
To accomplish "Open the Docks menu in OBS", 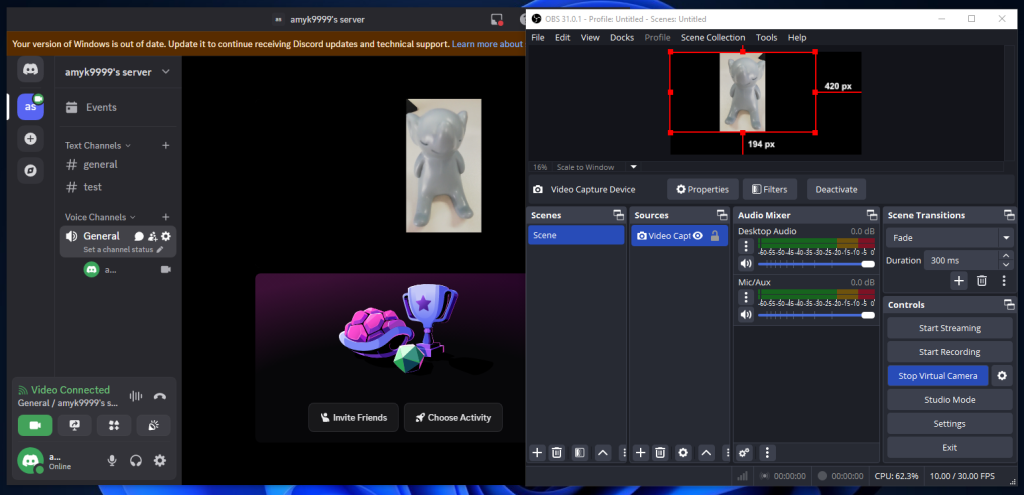I will (x=621, y=37).
